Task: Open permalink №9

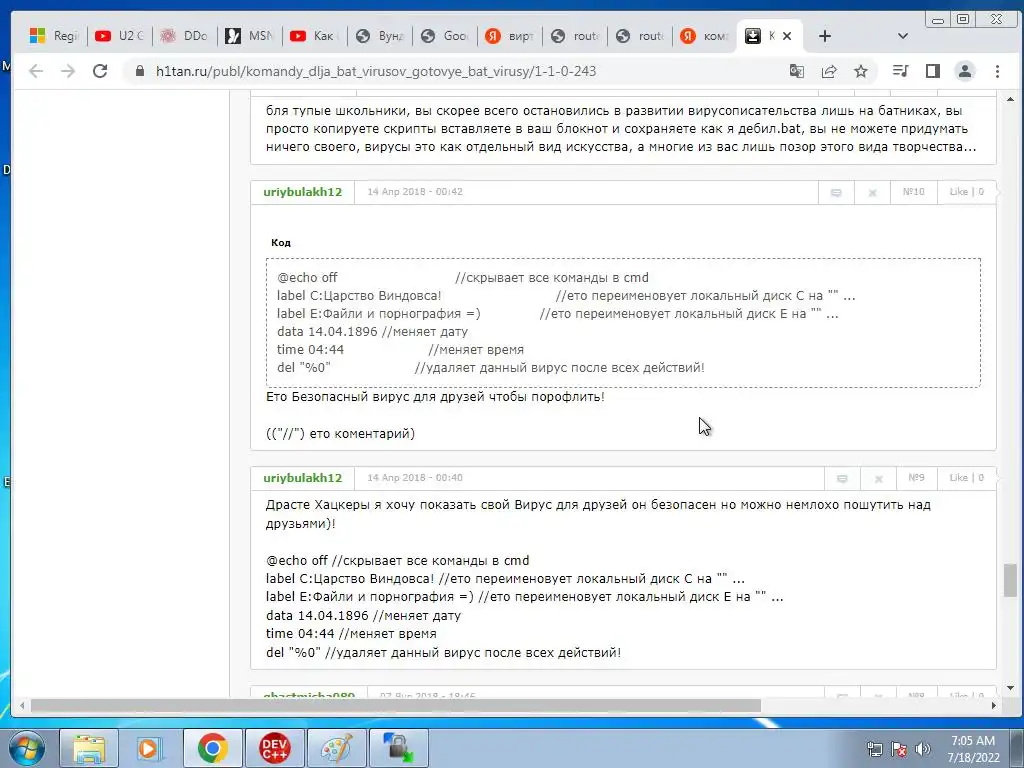Action: [916, 478]
